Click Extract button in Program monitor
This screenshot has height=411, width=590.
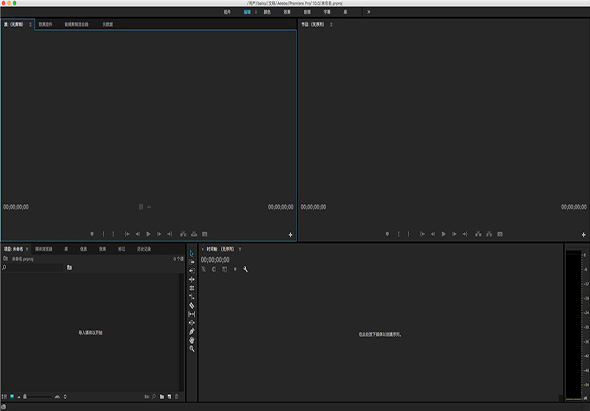click(489, 234)
